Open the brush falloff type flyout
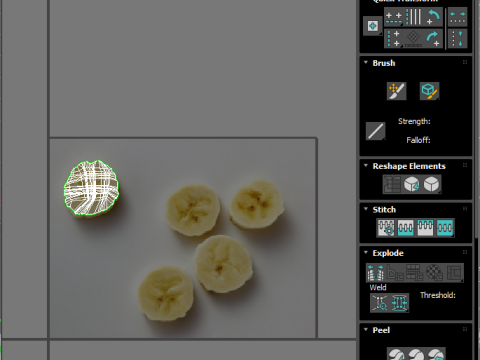This screenshot has width=480, height=360. click(376, 131)
